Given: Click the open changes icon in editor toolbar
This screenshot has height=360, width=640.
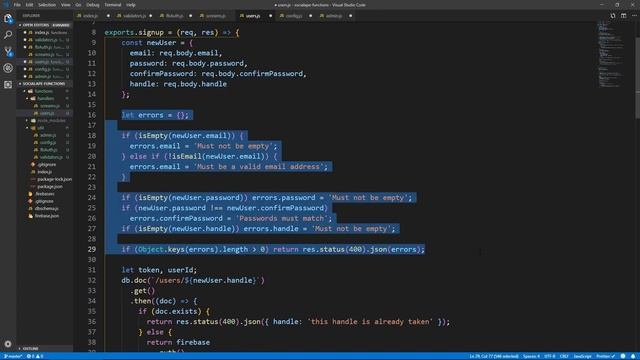Looking at the screenshot, I should pyautogui.click(x=613, y=16).
